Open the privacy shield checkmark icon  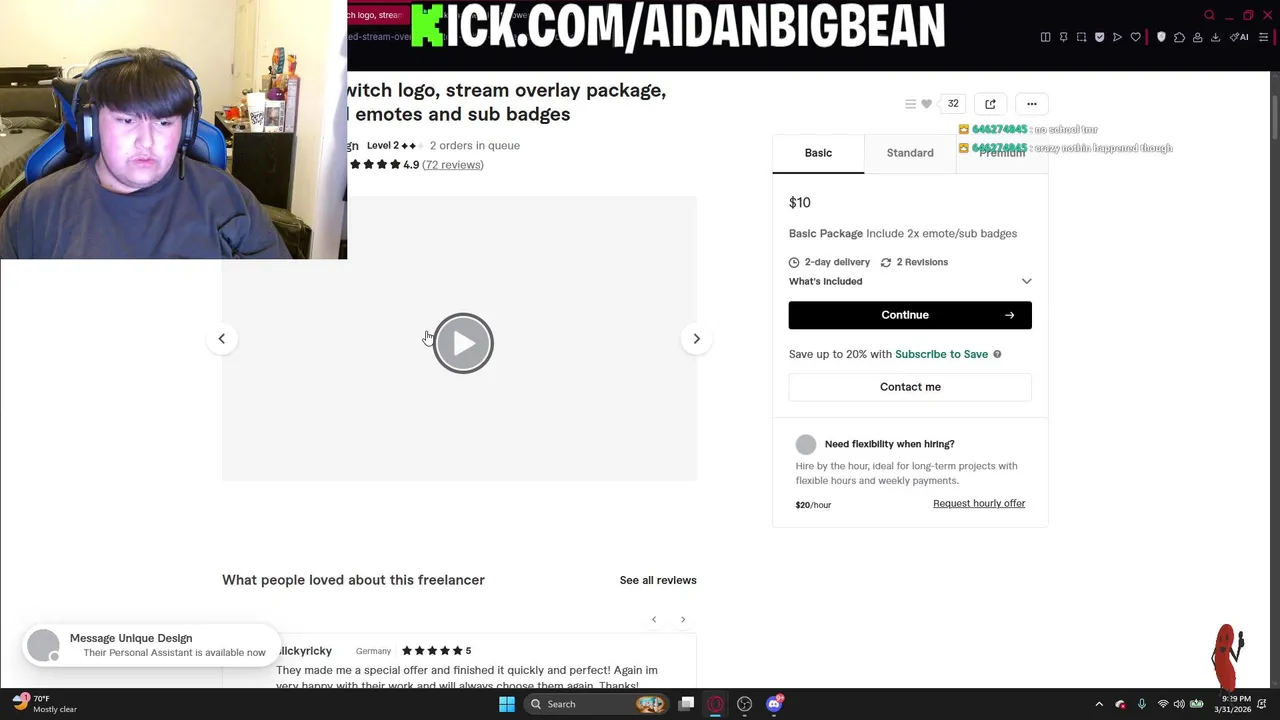(1099, 38)
